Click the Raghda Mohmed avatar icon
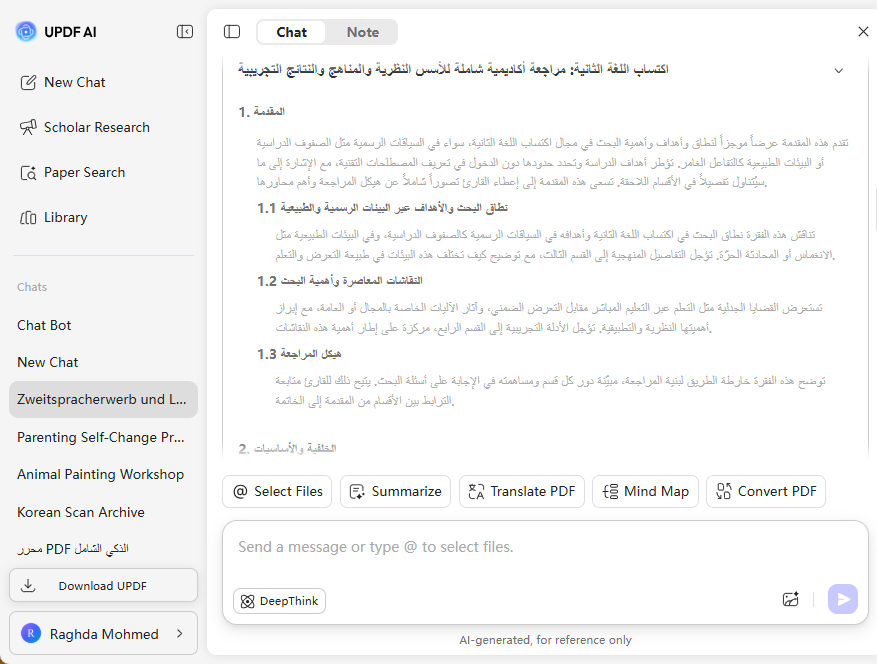This screenshot has height=664, width=877. 31,633
